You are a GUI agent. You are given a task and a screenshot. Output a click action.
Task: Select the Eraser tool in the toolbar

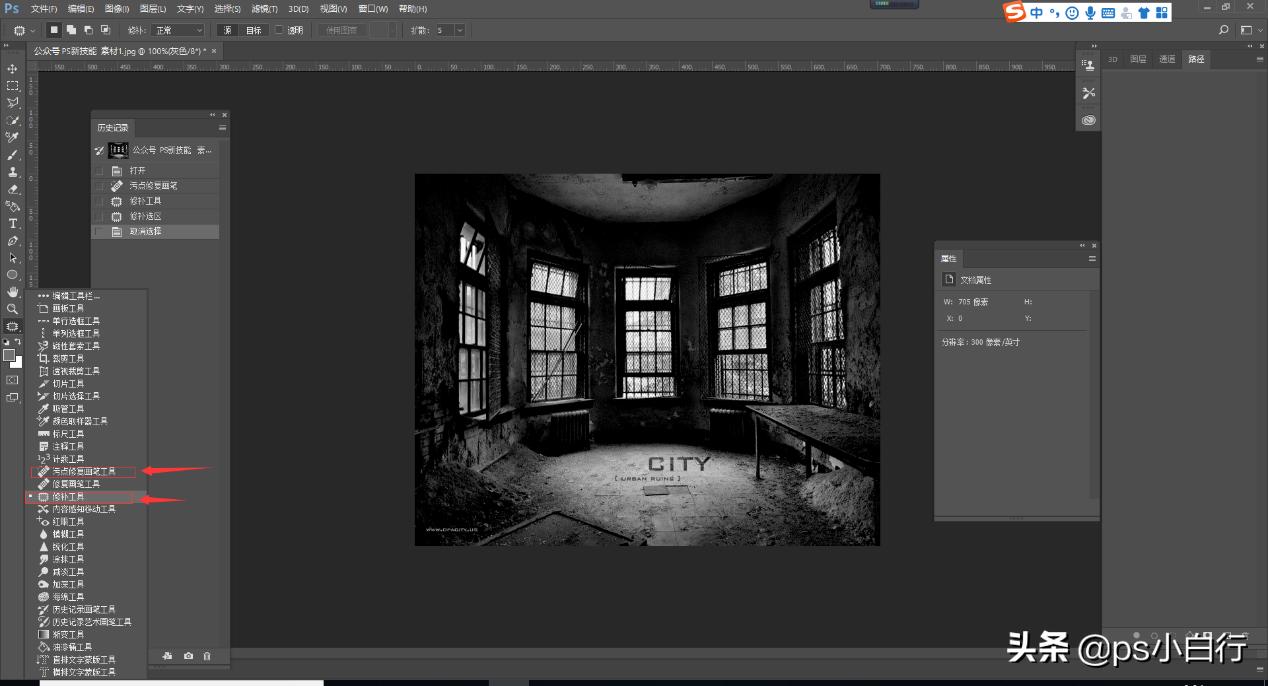pos(13,189)
